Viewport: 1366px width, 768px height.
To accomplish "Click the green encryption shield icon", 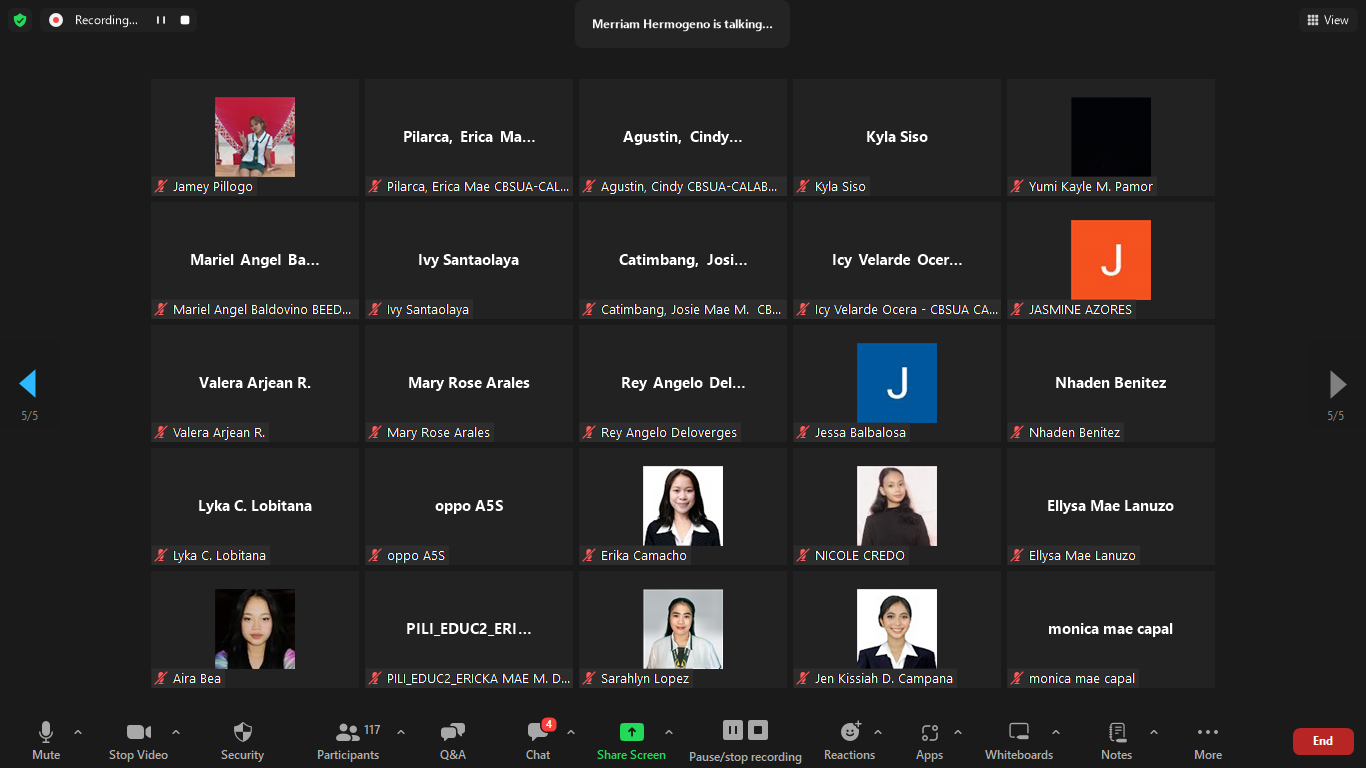I will [20, 20].
